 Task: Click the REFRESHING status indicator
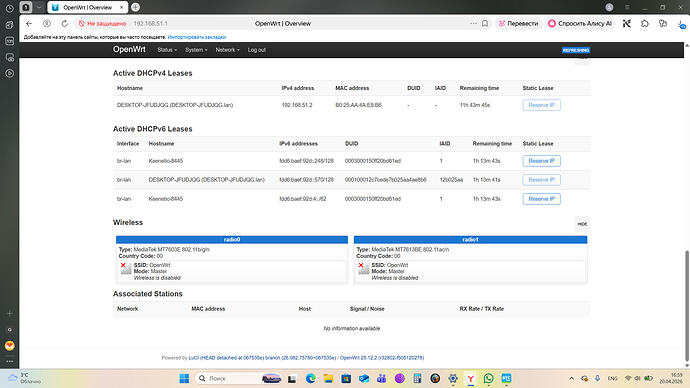576,50
